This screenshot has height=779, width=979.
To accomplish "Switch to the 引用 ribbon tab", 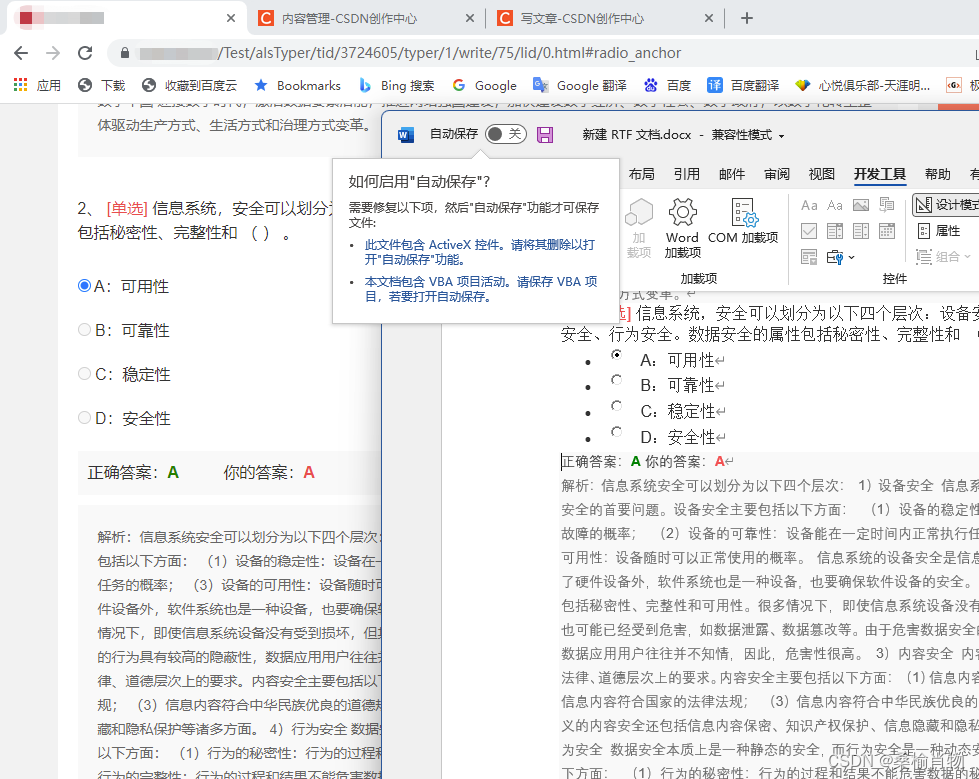I will (x=687, y=174).
